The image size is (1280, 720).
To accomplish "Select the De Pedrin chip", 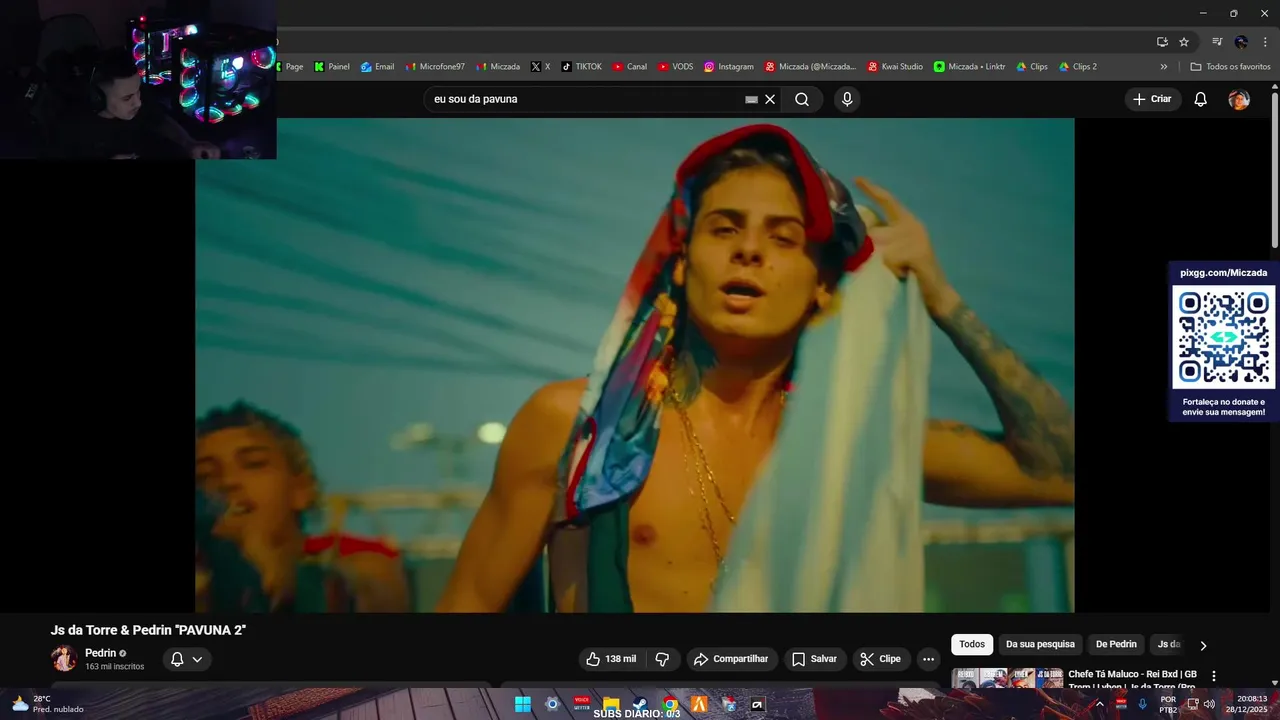I will point(1116,644).
